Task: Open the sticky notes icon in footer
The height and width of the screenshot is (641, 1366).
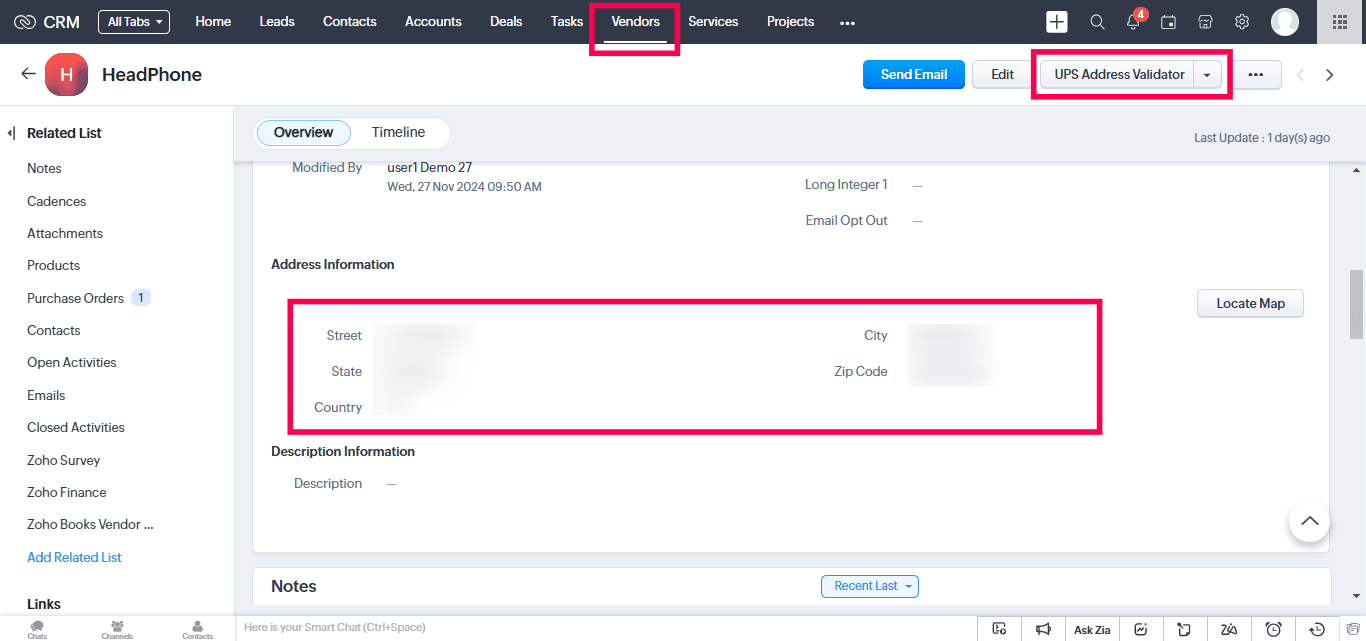Action: click(1184, 629)
